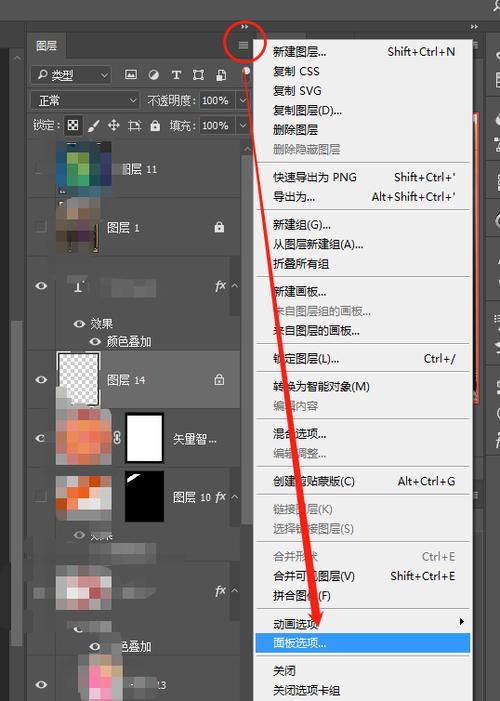Filter layers by smart object icon
Screen dimensions: 500x701
coord(221,75)
